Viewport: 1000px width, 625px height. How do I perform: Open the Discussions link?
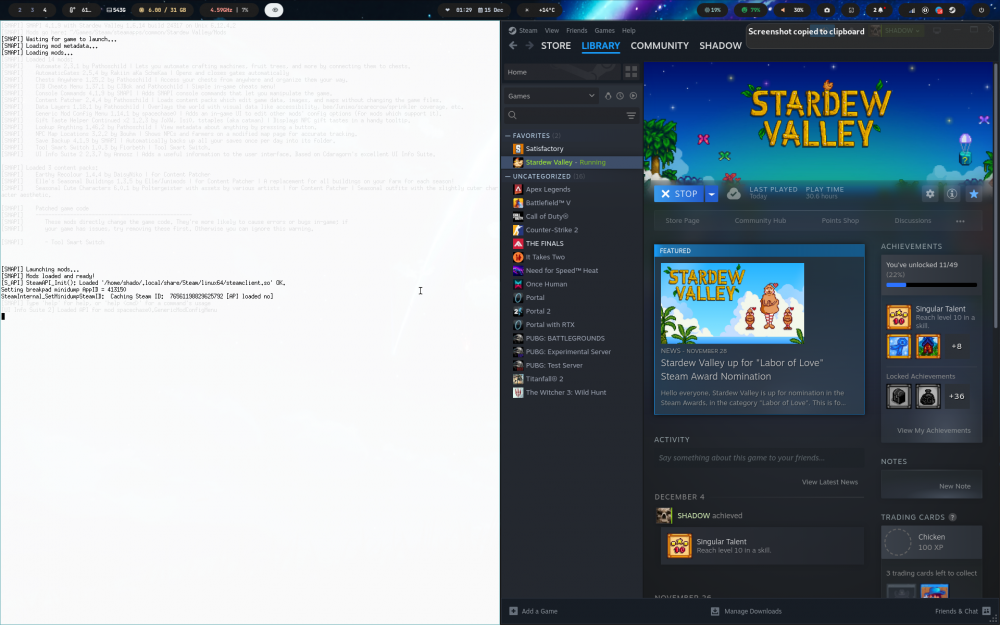pos(913,221)
